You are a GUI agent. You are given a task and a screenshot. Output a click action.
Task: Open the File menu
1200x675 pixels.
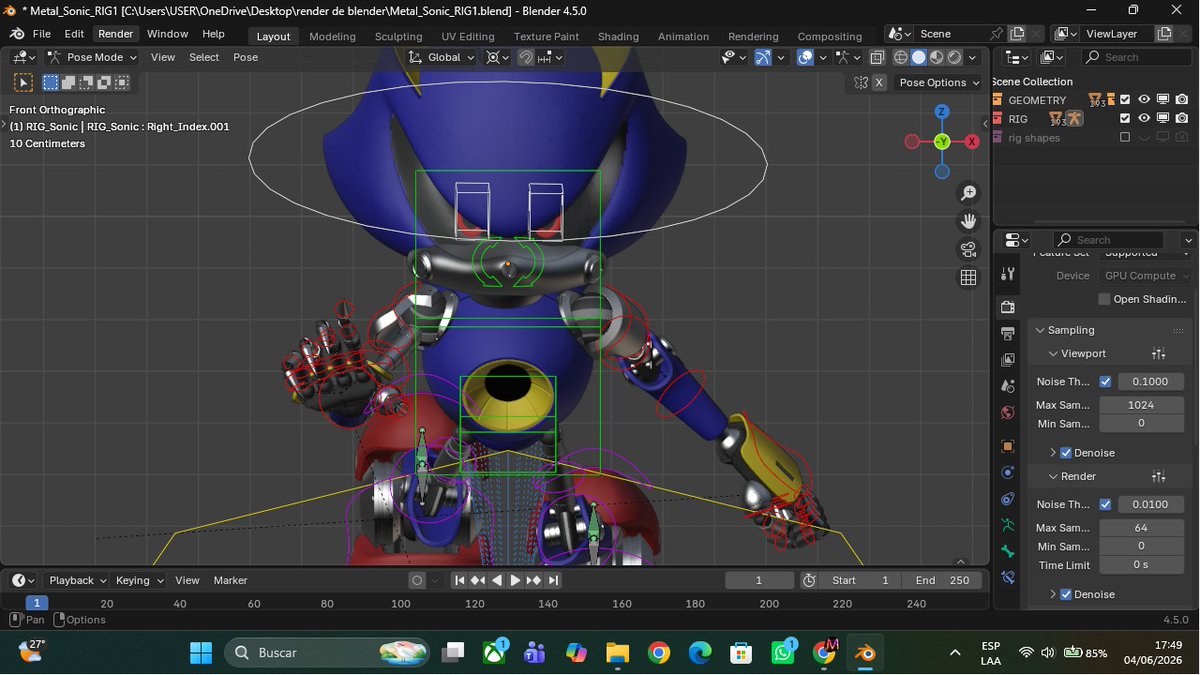click(x=42, y=34)
